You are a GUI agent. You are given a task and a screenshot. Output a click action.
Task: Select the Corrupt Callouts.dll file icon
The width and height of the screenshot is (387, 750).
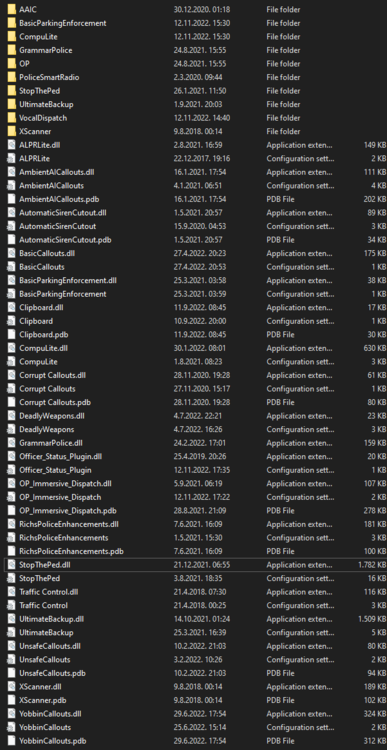11,375
